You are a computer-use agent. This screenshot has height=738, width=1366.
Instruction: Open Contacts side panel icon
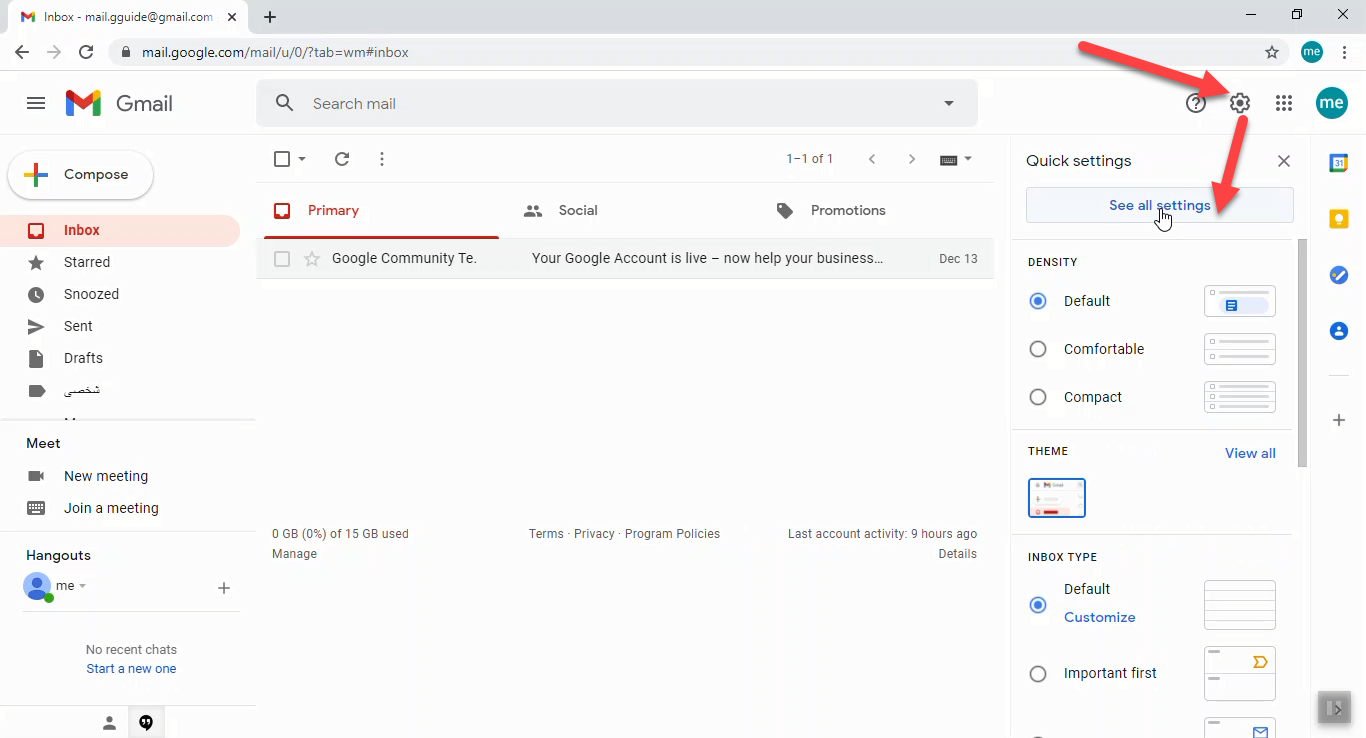1339,331
